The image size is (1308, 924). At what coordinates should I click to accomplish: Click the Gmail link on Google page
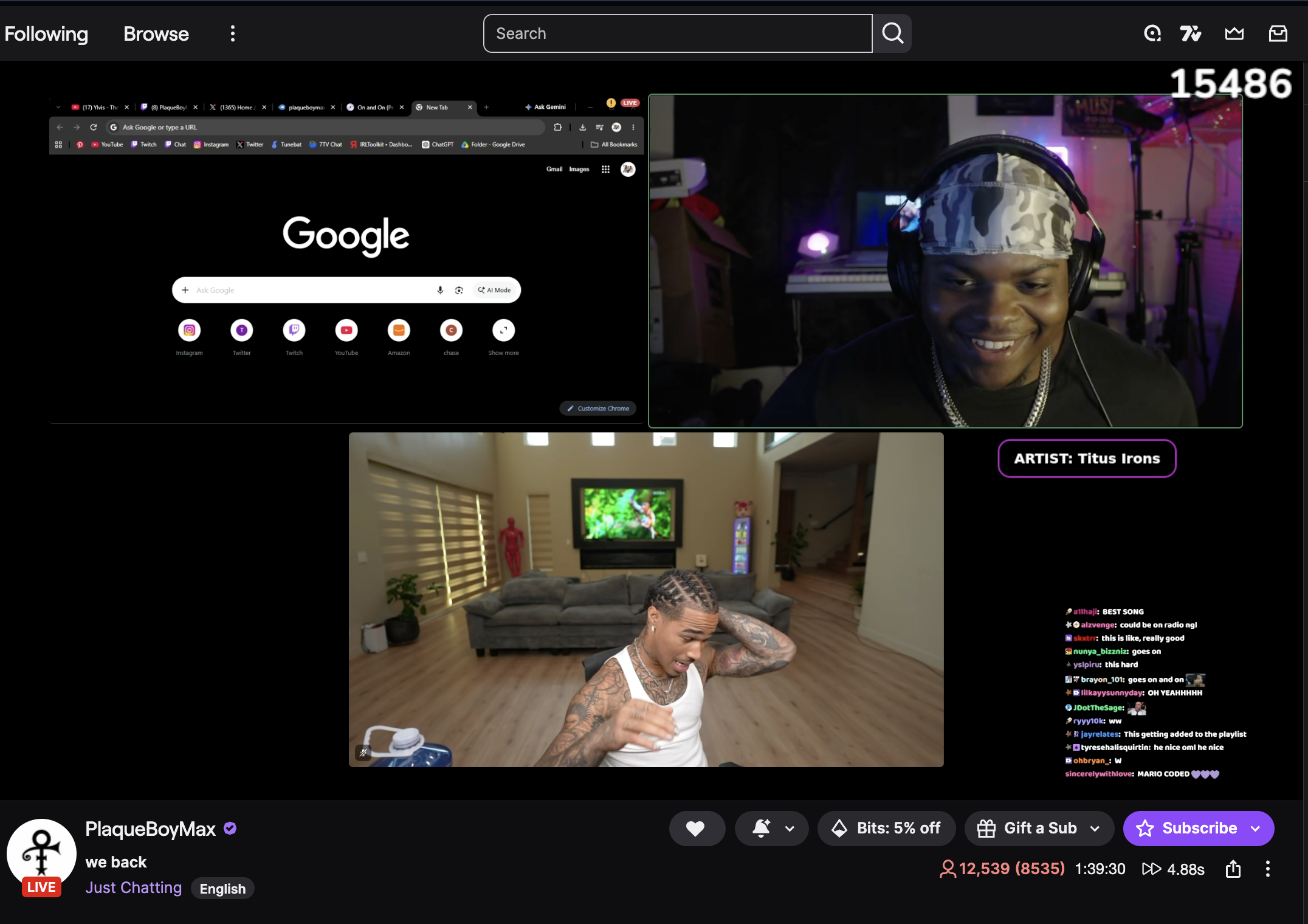click(554, 169)
